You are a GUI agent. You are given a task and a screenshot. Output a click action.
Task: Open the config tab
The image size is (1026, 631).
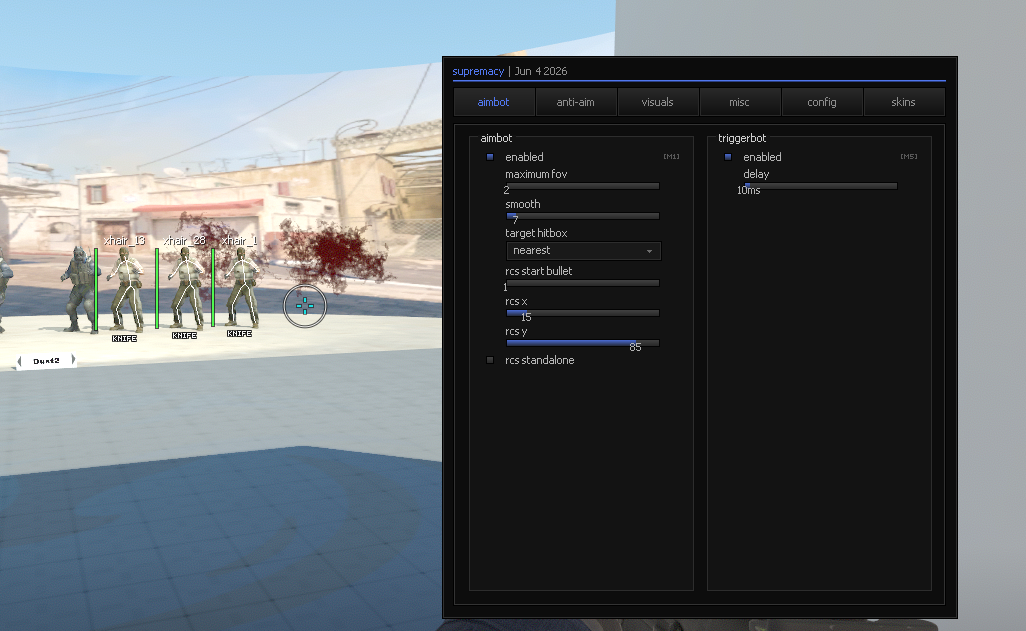[822, 102]
